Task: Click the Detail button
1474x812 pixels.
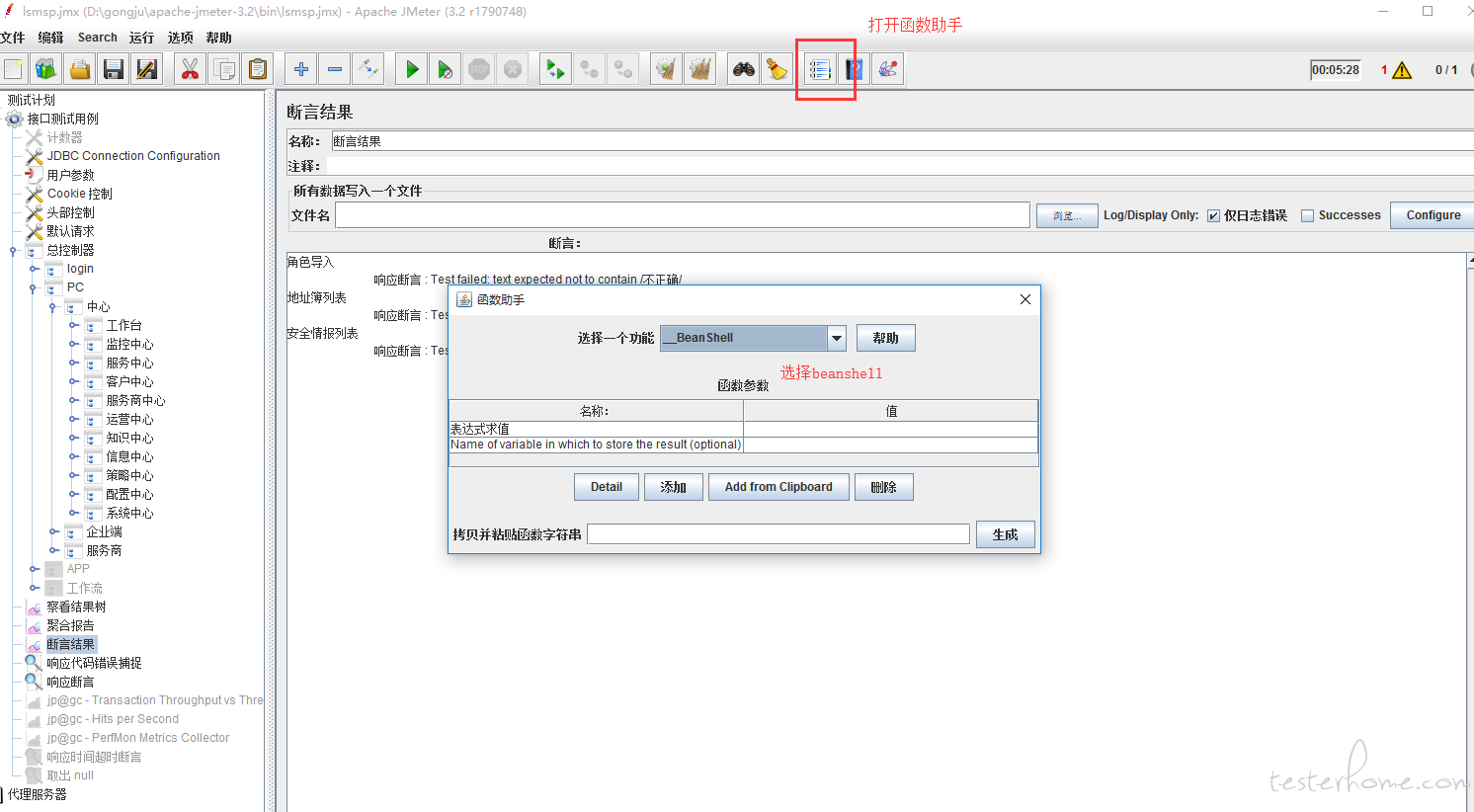Action: 607,487
